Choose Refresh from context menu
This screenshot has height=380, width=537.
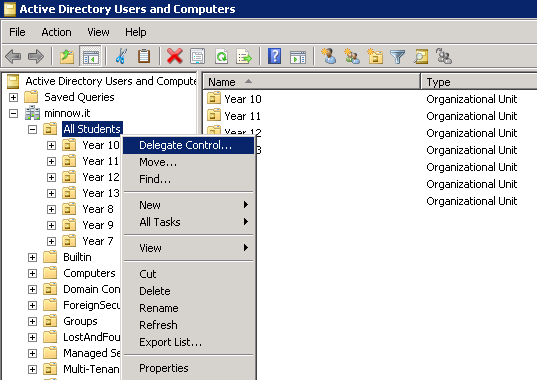188,325
